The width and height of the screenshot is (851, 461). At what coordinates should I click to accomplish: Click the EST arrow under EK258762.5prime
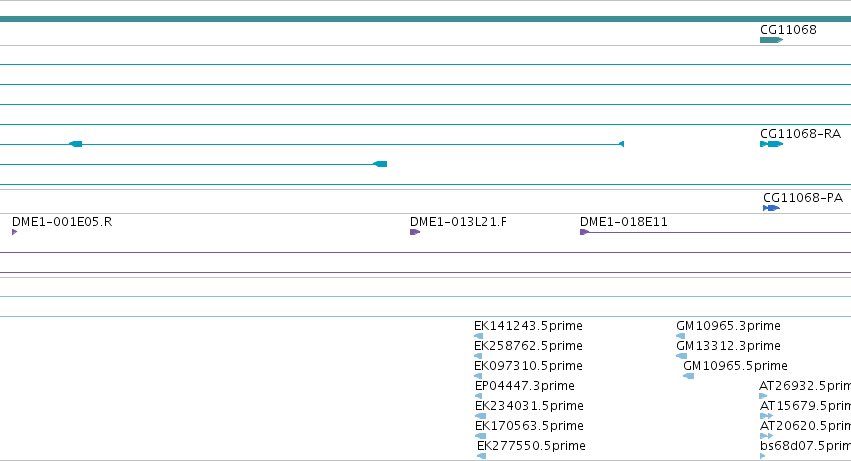pyautogui.click(x=478, y=356)
